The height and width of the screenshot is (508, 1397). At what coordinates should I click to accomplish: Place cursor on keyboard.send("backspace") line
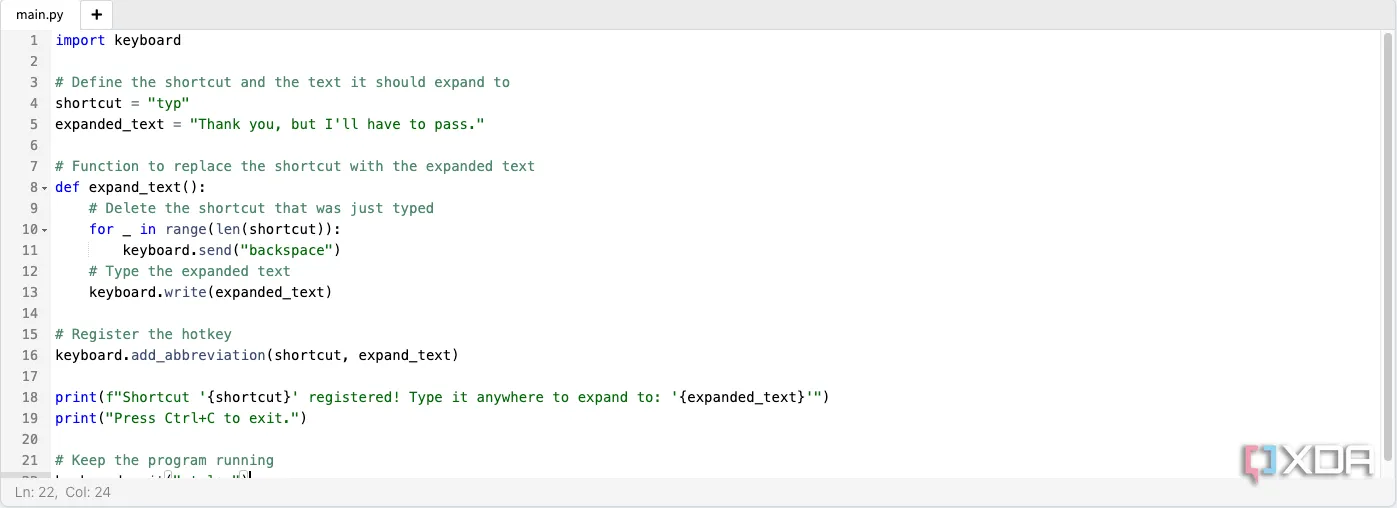(x=232, y=250)
